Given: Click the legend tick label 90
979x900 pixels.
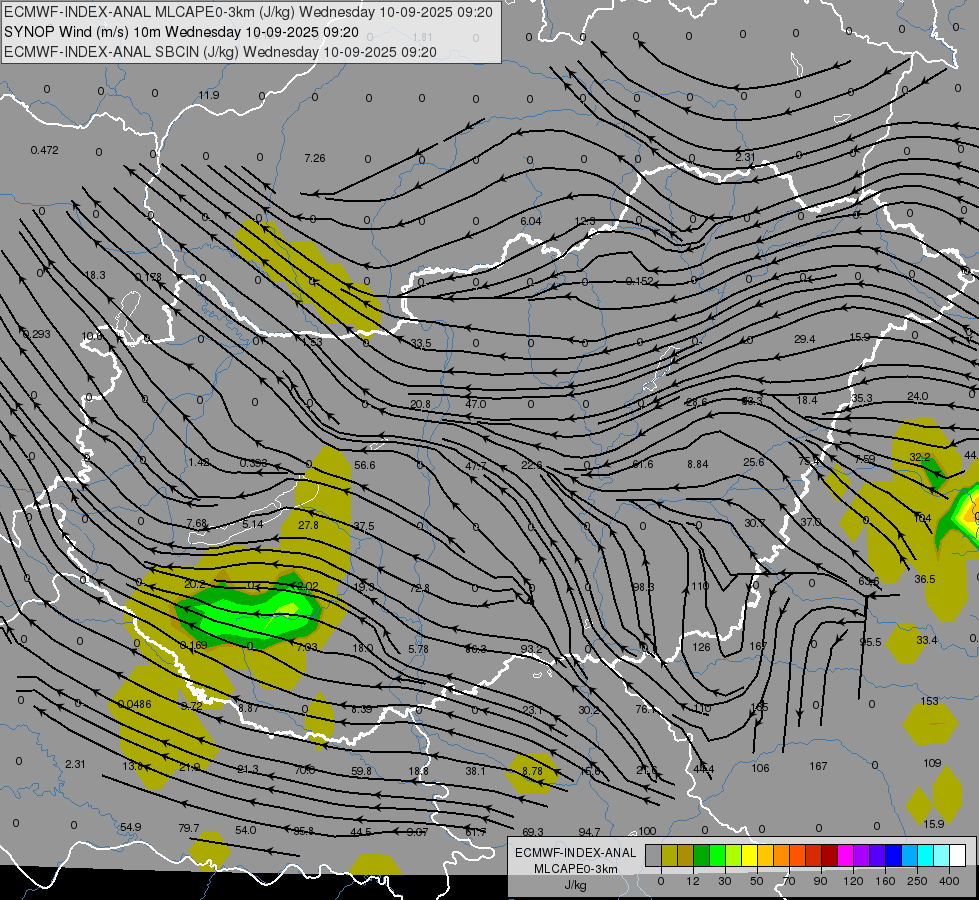Looking at the screenshot, I should [820, 881].
